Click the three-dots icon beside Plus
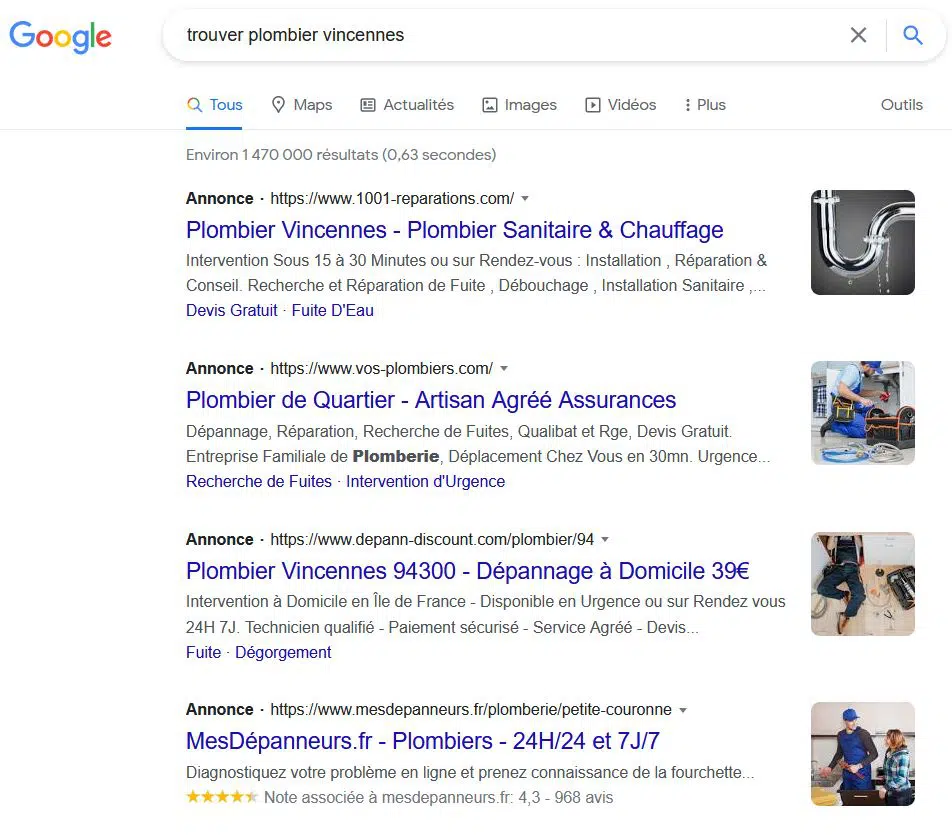The image size is (952, 835). 687,105
